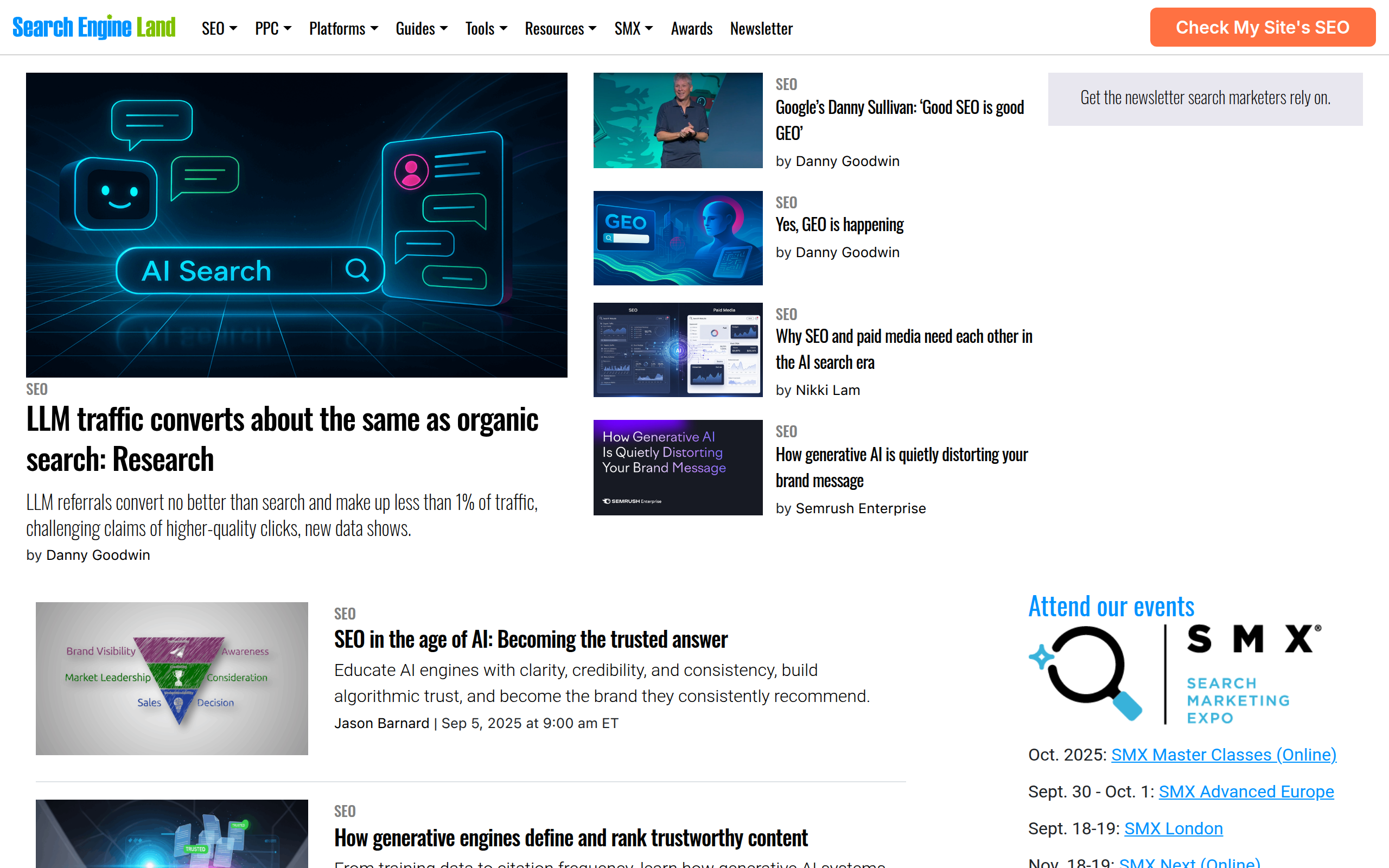Image resolution: width=1389 pixels, height=868 pixels.
Task: Open the Danny Sullivan speaker photo thumbnail
Action: click(x=678, y=120)
